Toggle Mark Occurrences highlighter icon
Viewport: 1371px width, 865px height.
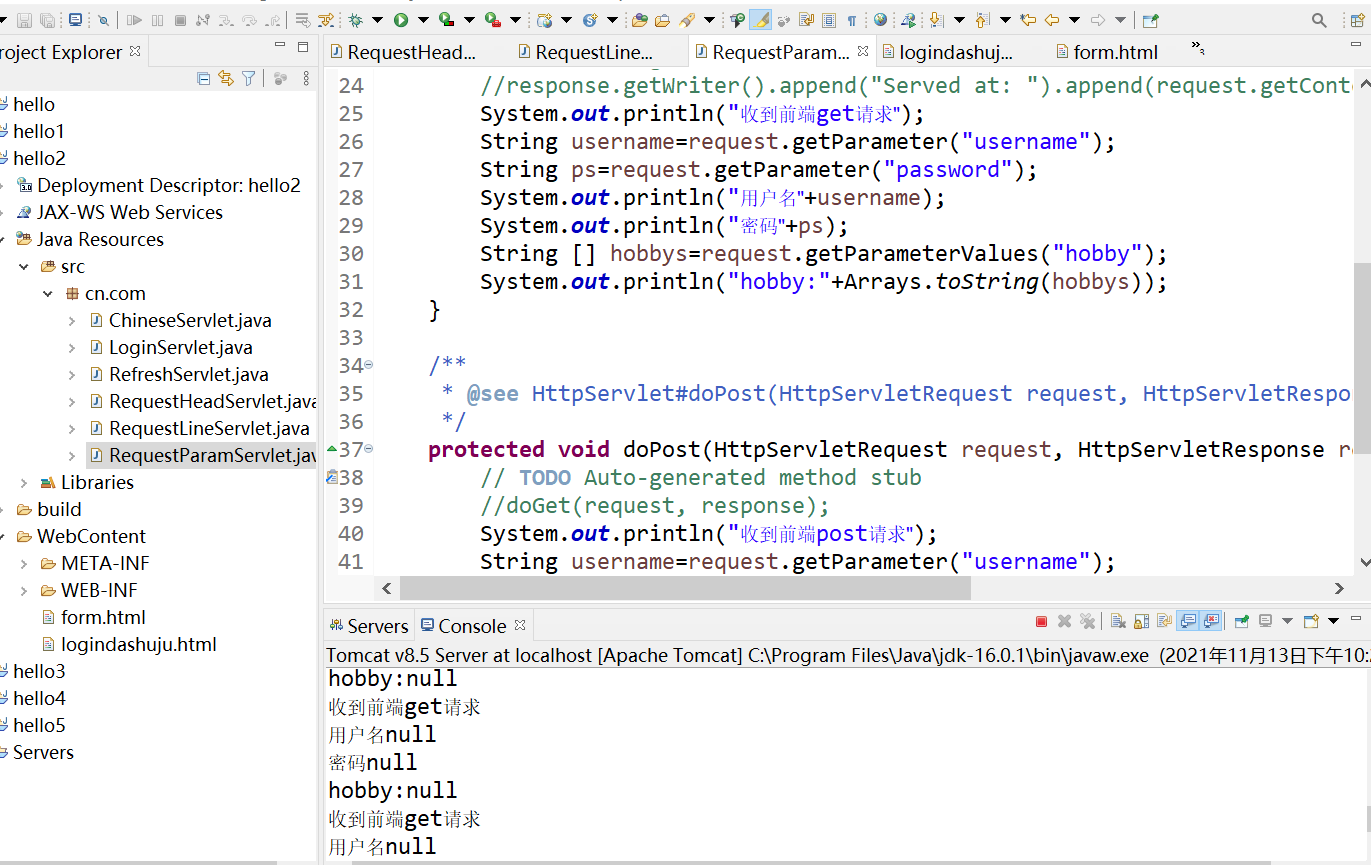(x=761, y=20)
